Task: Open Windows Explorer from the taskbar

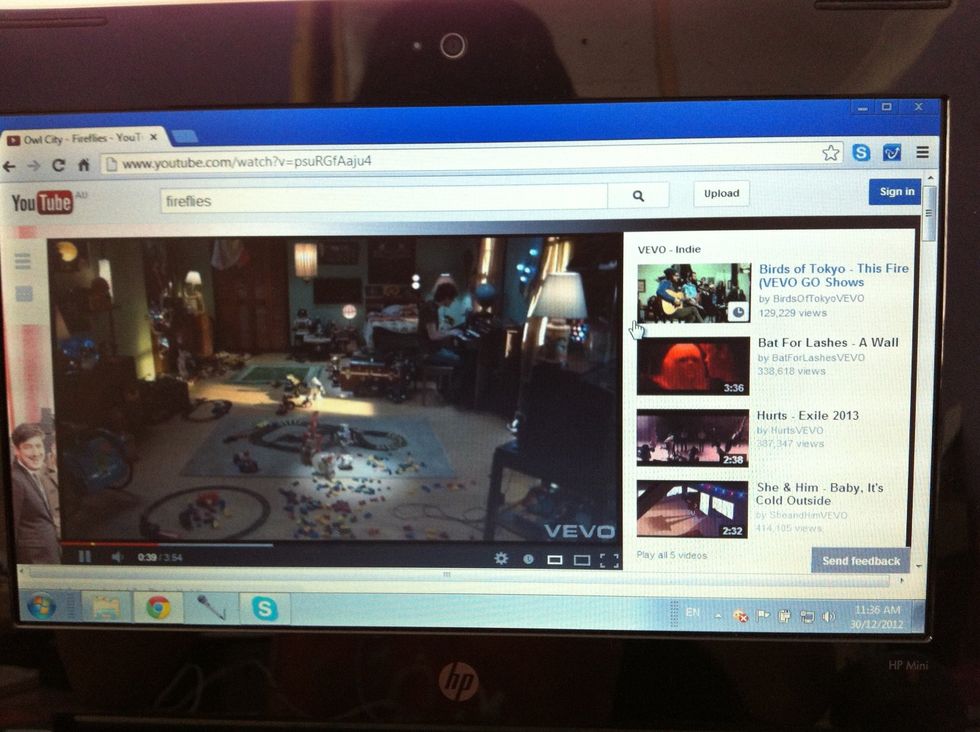Action: pos(106,607)
